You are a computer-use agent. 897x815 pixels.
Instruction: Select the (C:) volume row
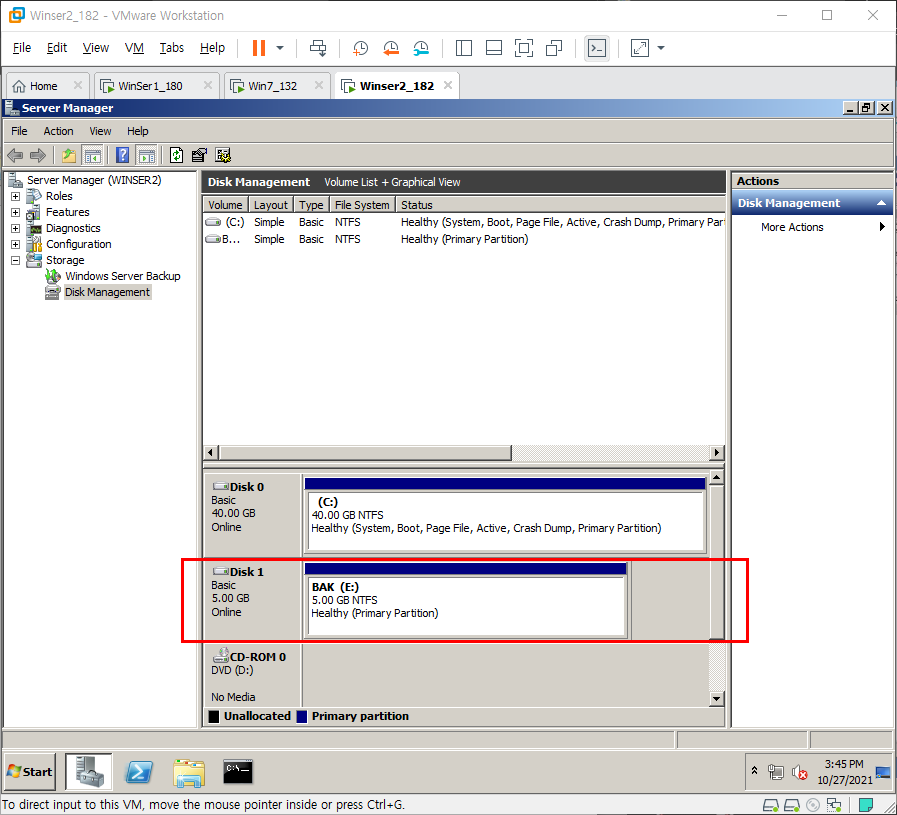[464, 222]
